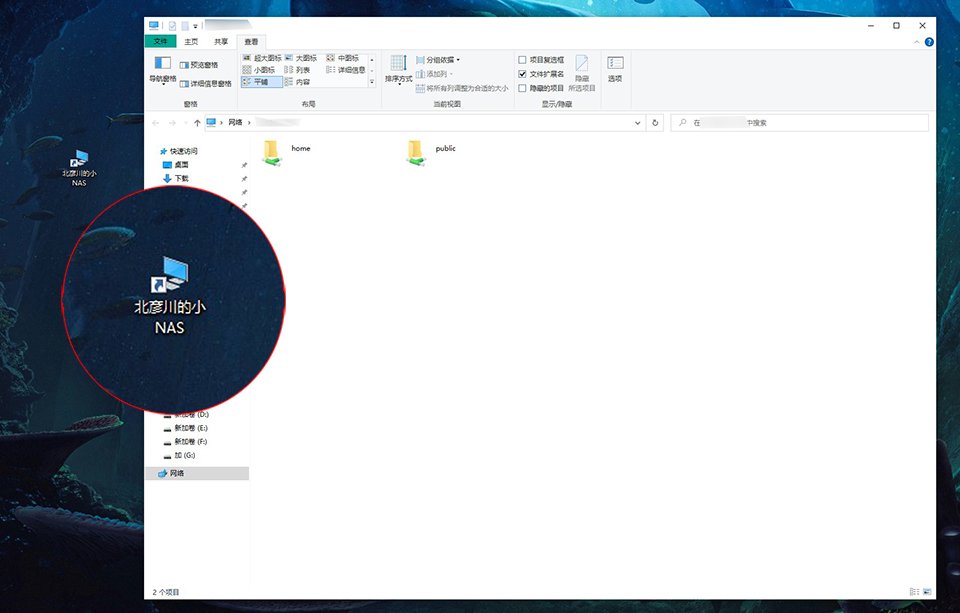The width and height of the screenshot is (960, 613).
Task: Toggle the 隐藏的项目 checkbox
Action: [x=522, y=88]
